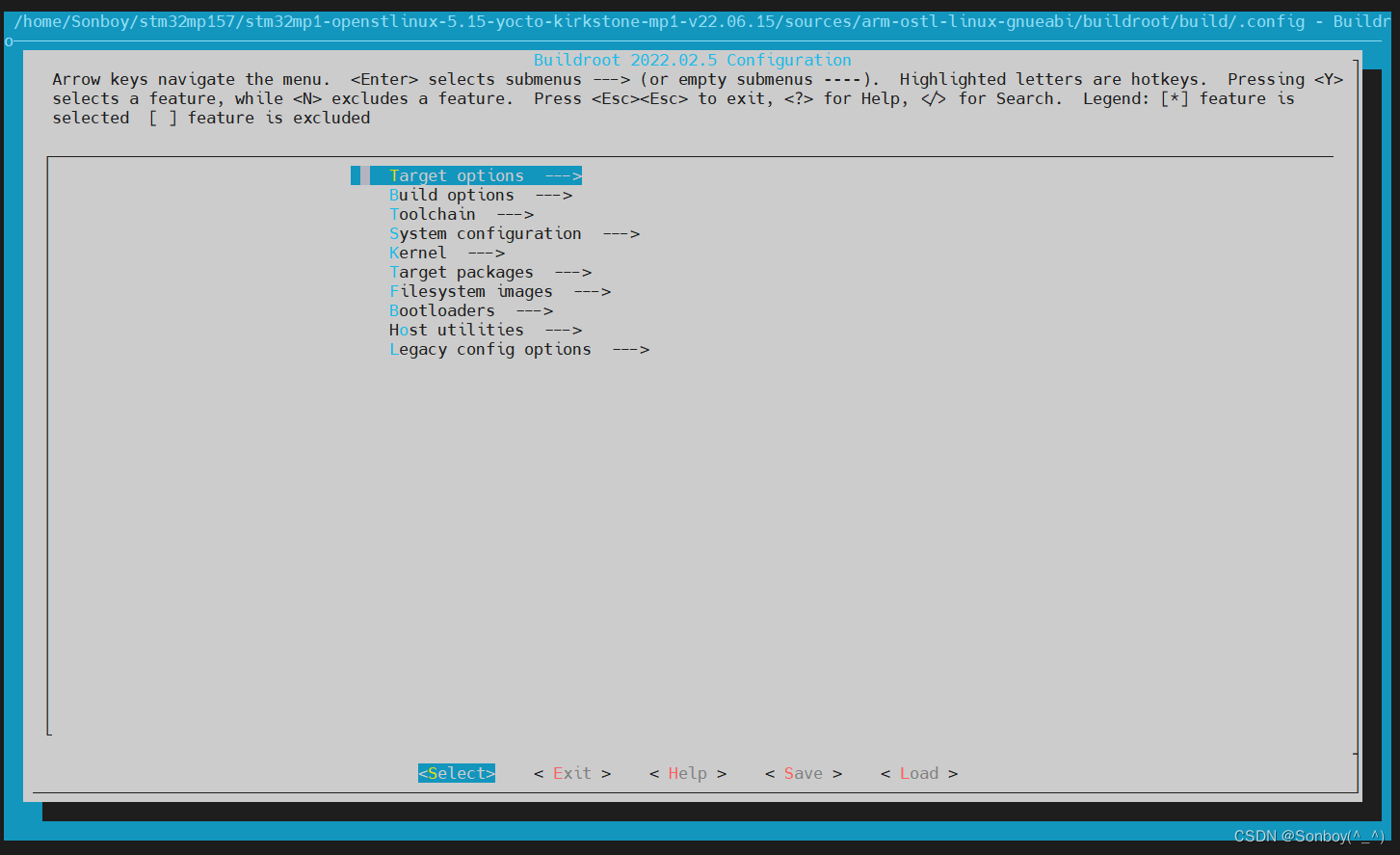Open the Filesystem images submenu
This screenshot has height=855, width=1400.
click(471, 291)
